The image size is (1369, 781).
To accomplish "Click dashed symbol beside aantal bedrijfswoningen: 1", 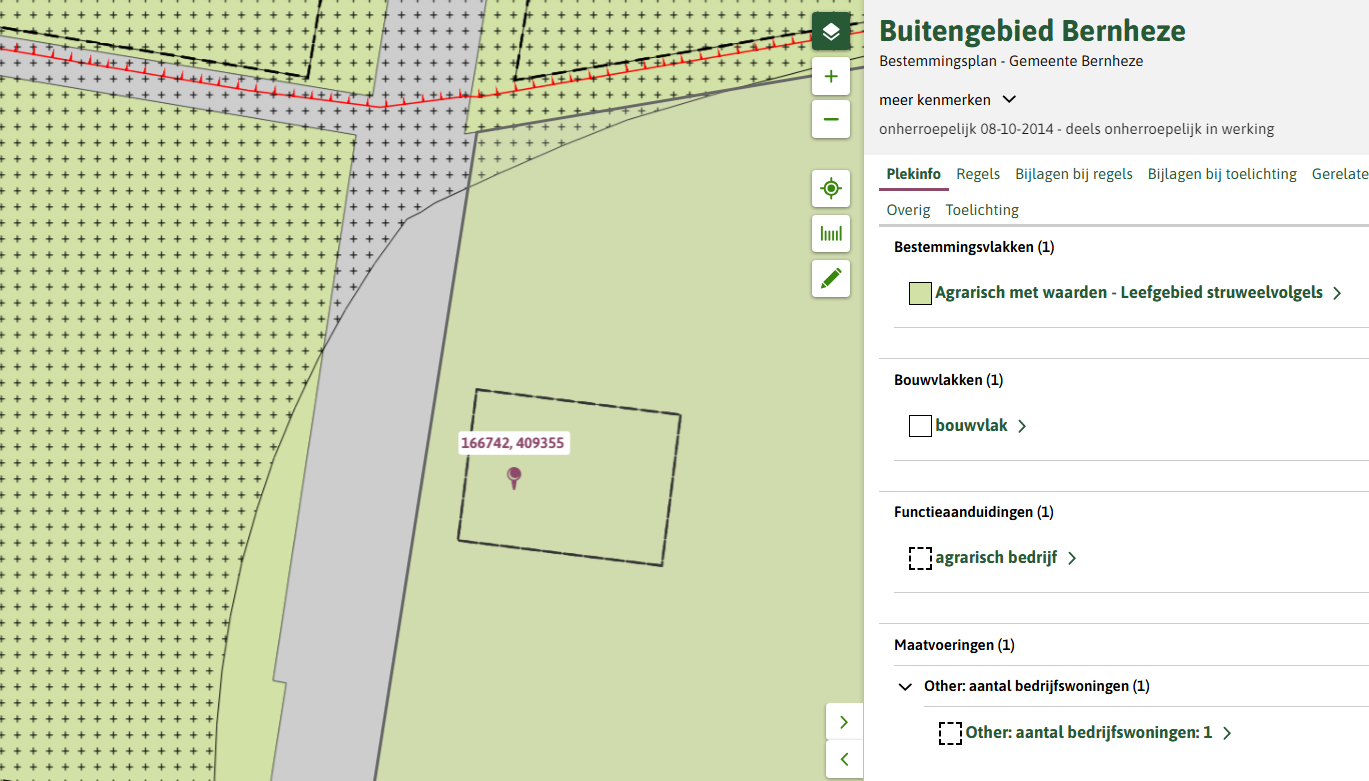I will [x=950, y=733].
